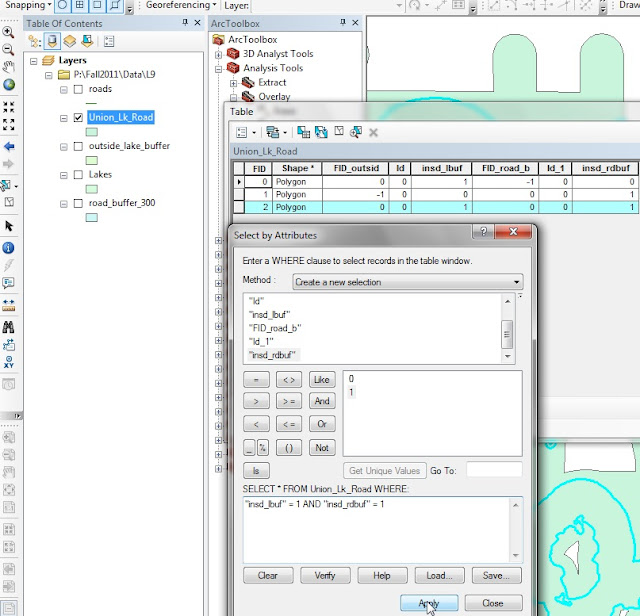The image size is (640, 616).
Task: Expand 3D Analyst Tools toolbox
Action: 218,54
